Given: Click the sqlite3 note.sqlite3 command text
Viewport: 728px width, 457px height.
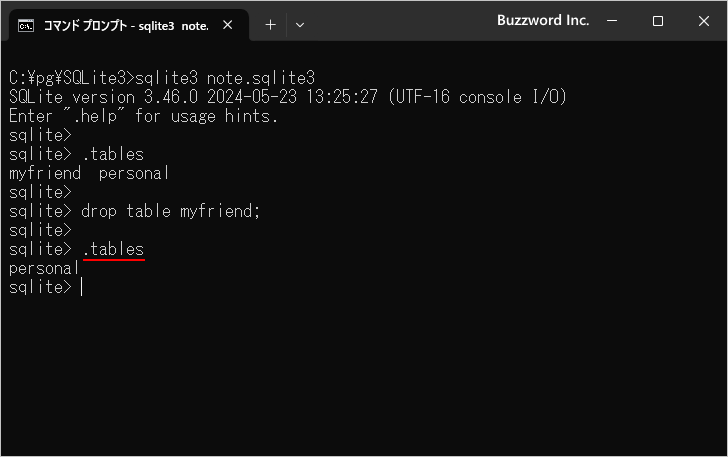Looking at the screenshot, I should pyautogui.click(x=224, y=78).
